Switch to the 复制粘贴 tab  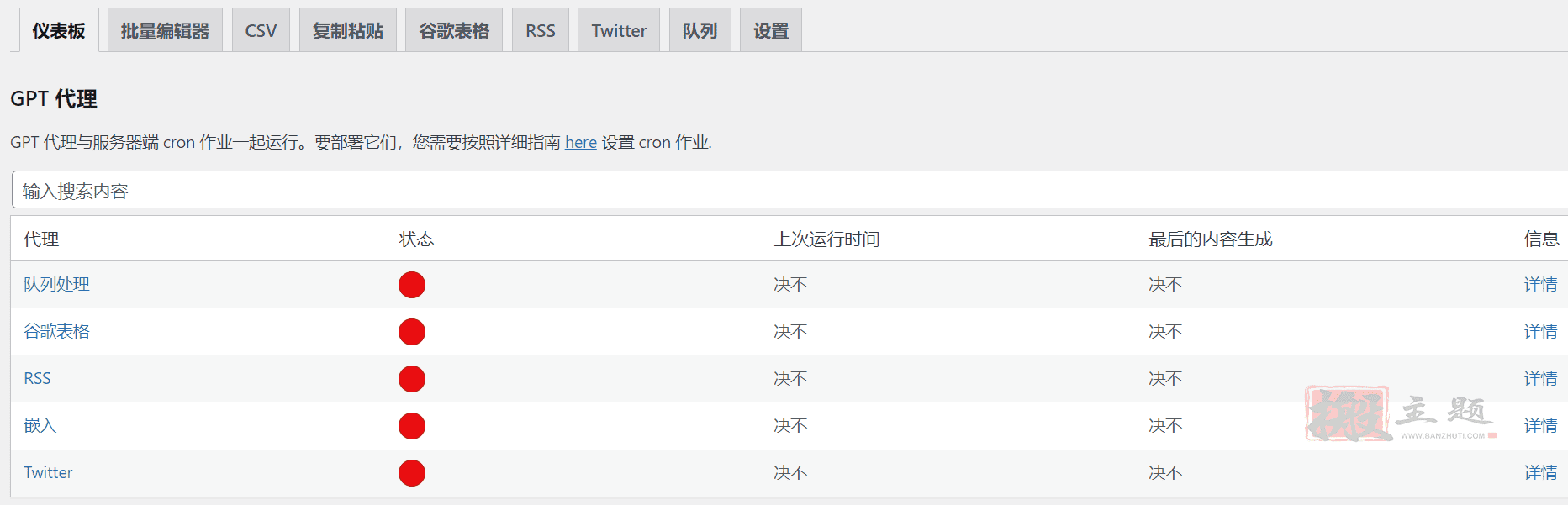point(348,30)
